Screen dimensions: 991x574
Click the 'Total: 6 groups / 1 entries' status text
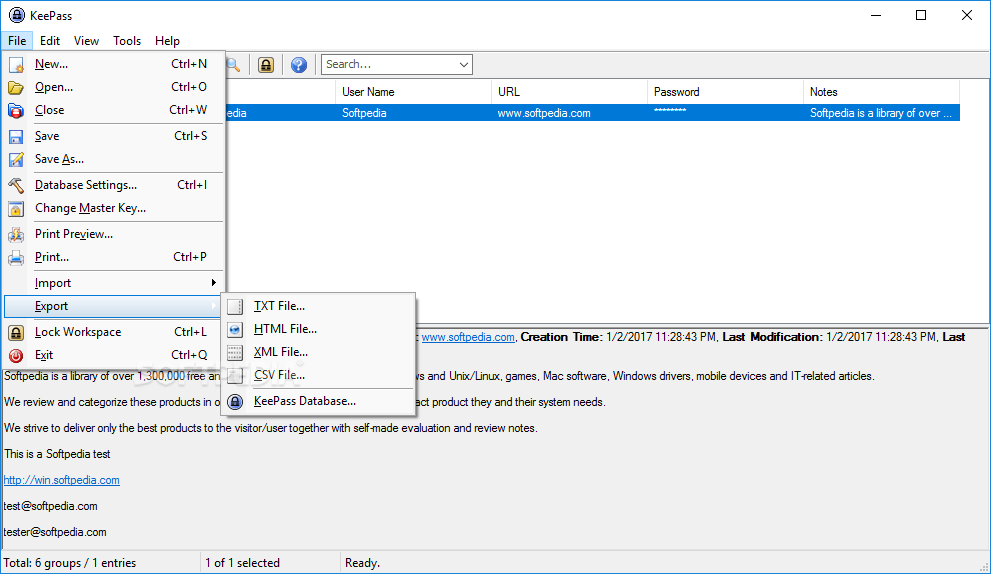(70, 563)
